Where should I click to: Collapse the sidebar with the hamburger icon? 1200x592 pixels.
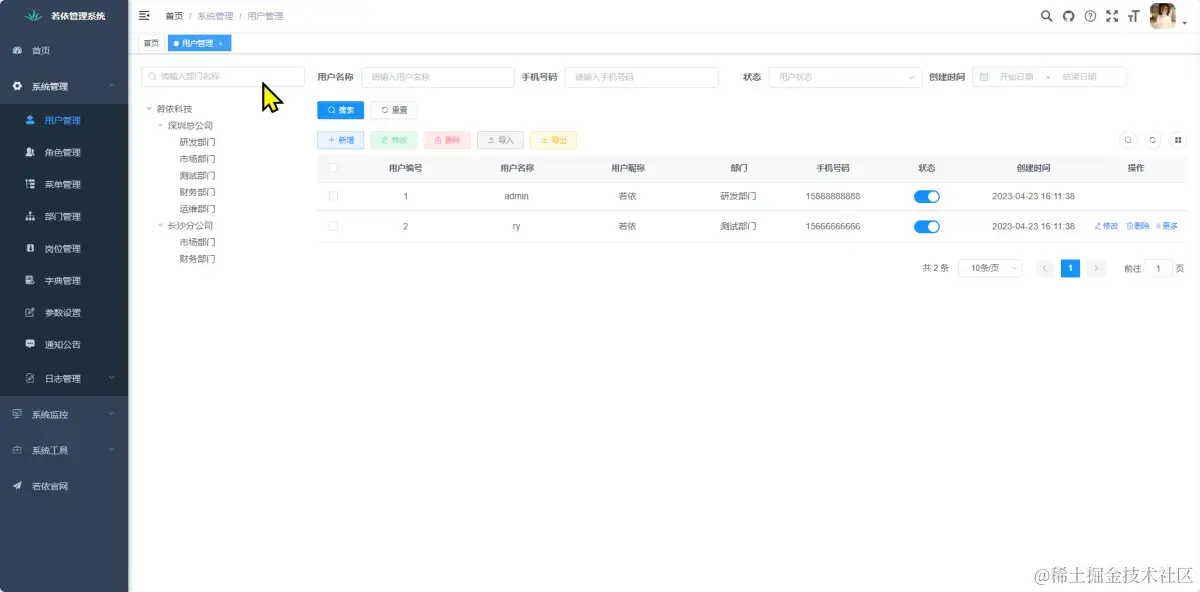click(x=144, y=16)
